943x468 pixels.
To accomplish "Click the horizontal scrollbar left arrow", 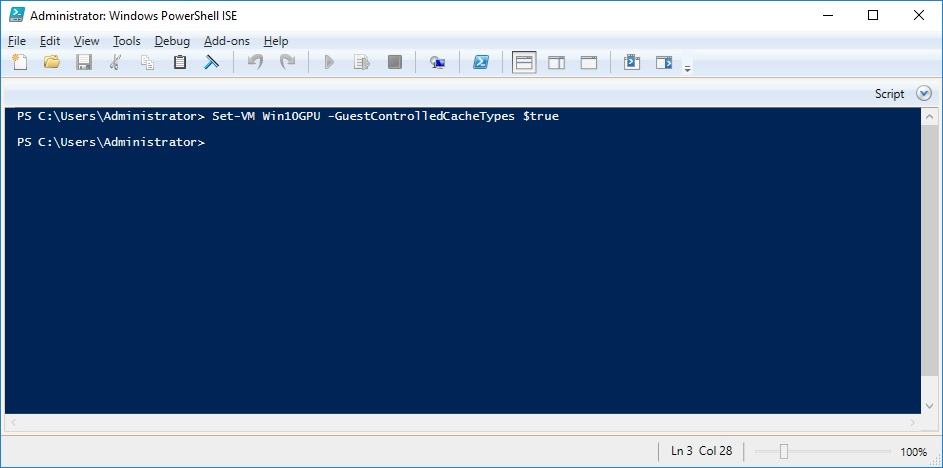I will pyautogui.click(x=11, y=423).
